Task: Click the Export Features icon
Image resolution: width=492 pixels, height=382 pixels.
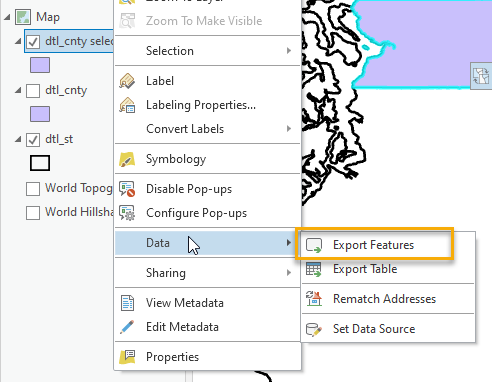Action: [x=314, y=245]
